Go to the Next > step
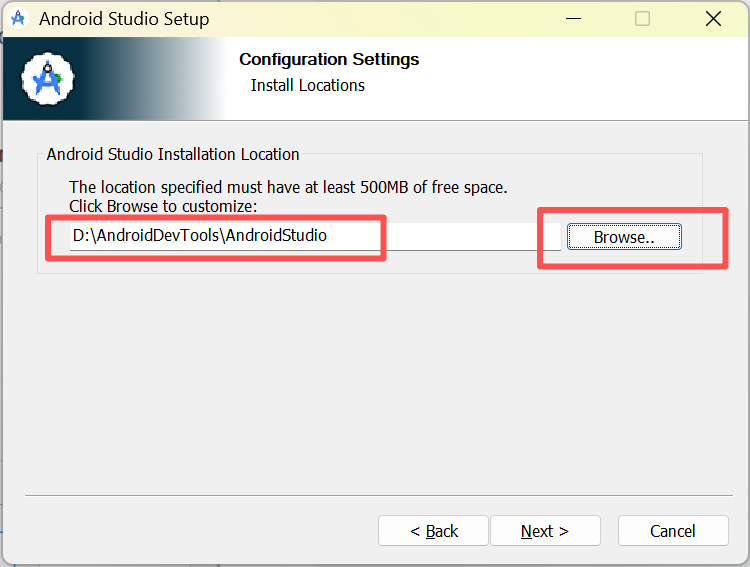Viewport: 750px width, 567px height. (545, 531)
